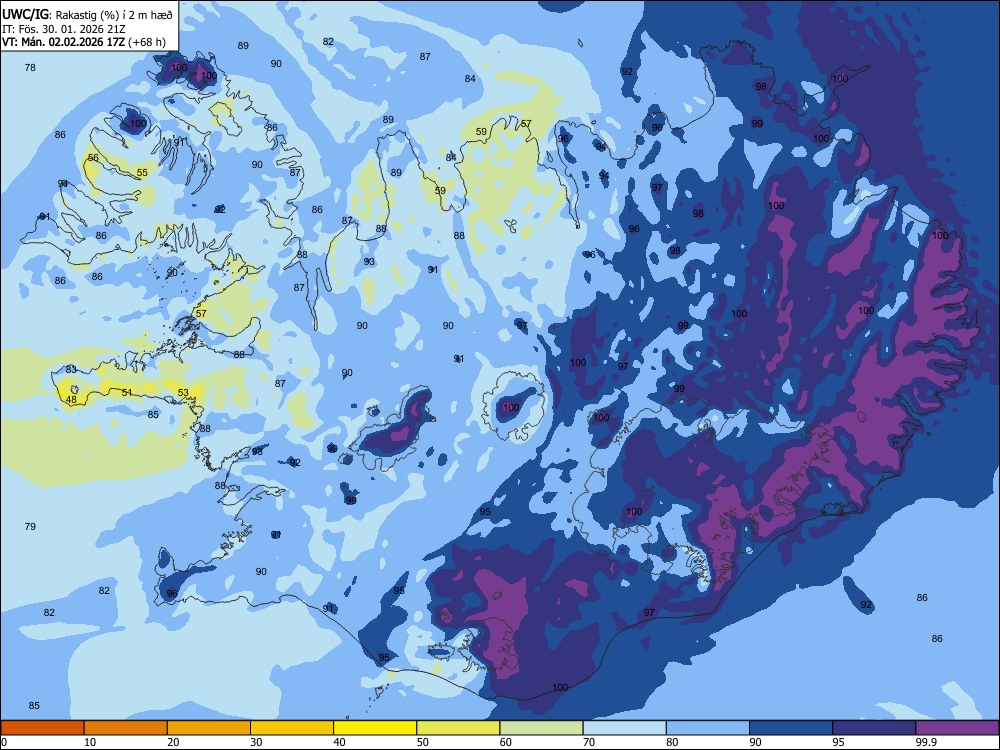Click the legend tick label "40"
This screenshot has height=750, width=1000.
(339, 742)
